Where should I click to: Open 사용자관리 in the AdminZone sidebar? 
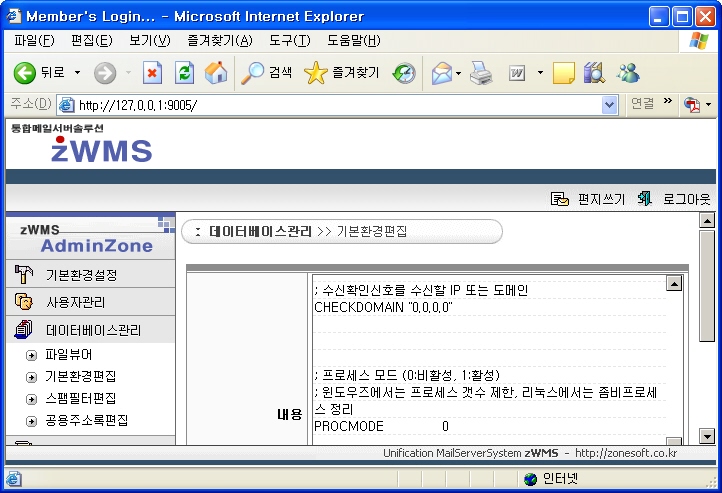point(75,302)
